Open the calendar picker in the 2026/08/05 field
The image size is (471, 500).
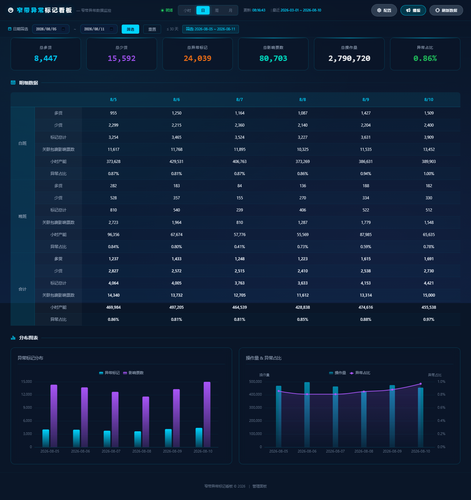pyautogui.click(x=63, y=29)
